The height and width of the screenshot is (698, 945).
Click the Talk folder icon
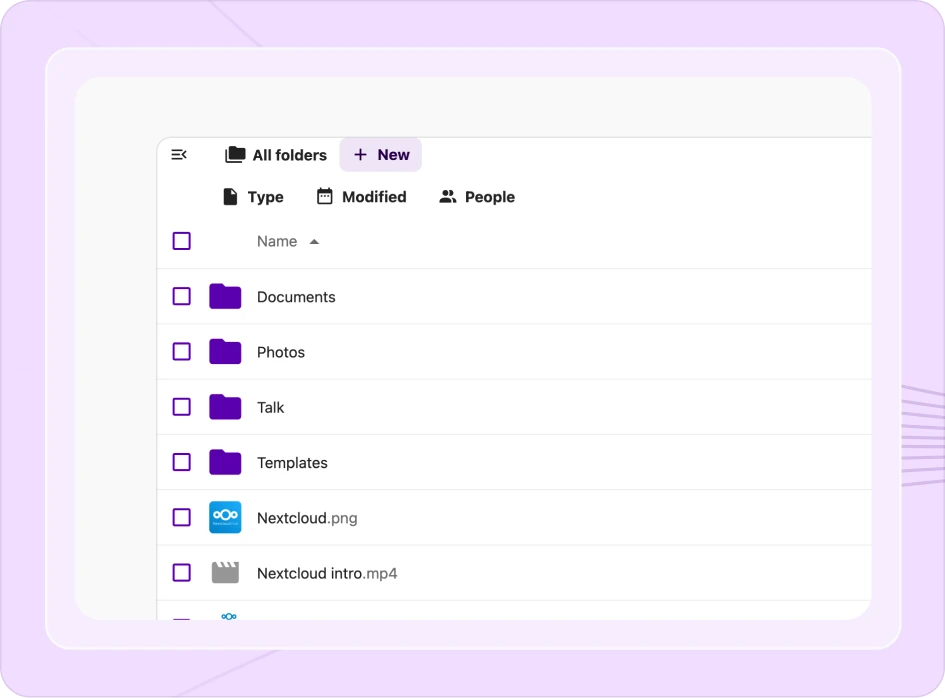click(x=225, y=407)
